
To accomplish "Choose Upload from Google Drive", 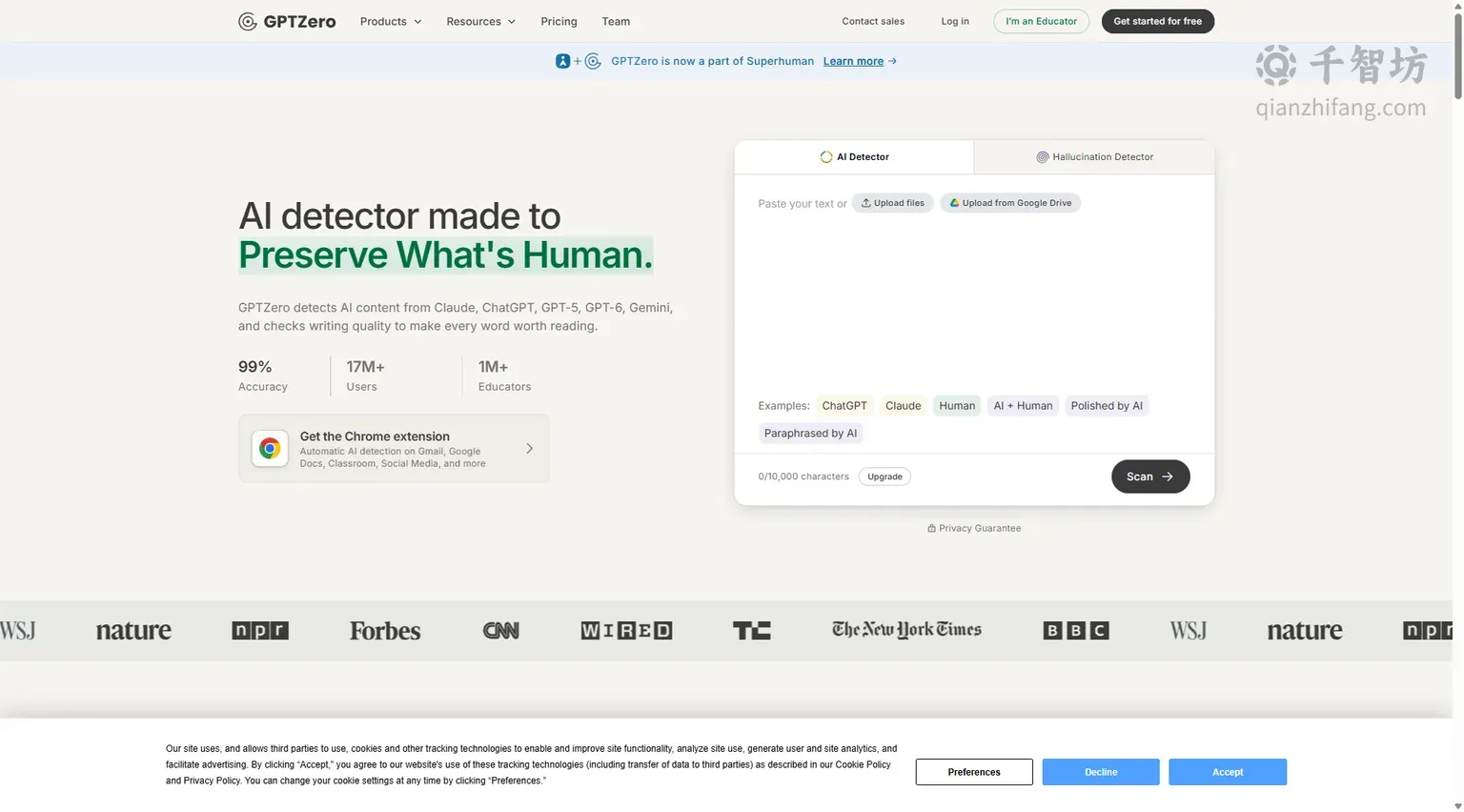I will pos(1010,203).
